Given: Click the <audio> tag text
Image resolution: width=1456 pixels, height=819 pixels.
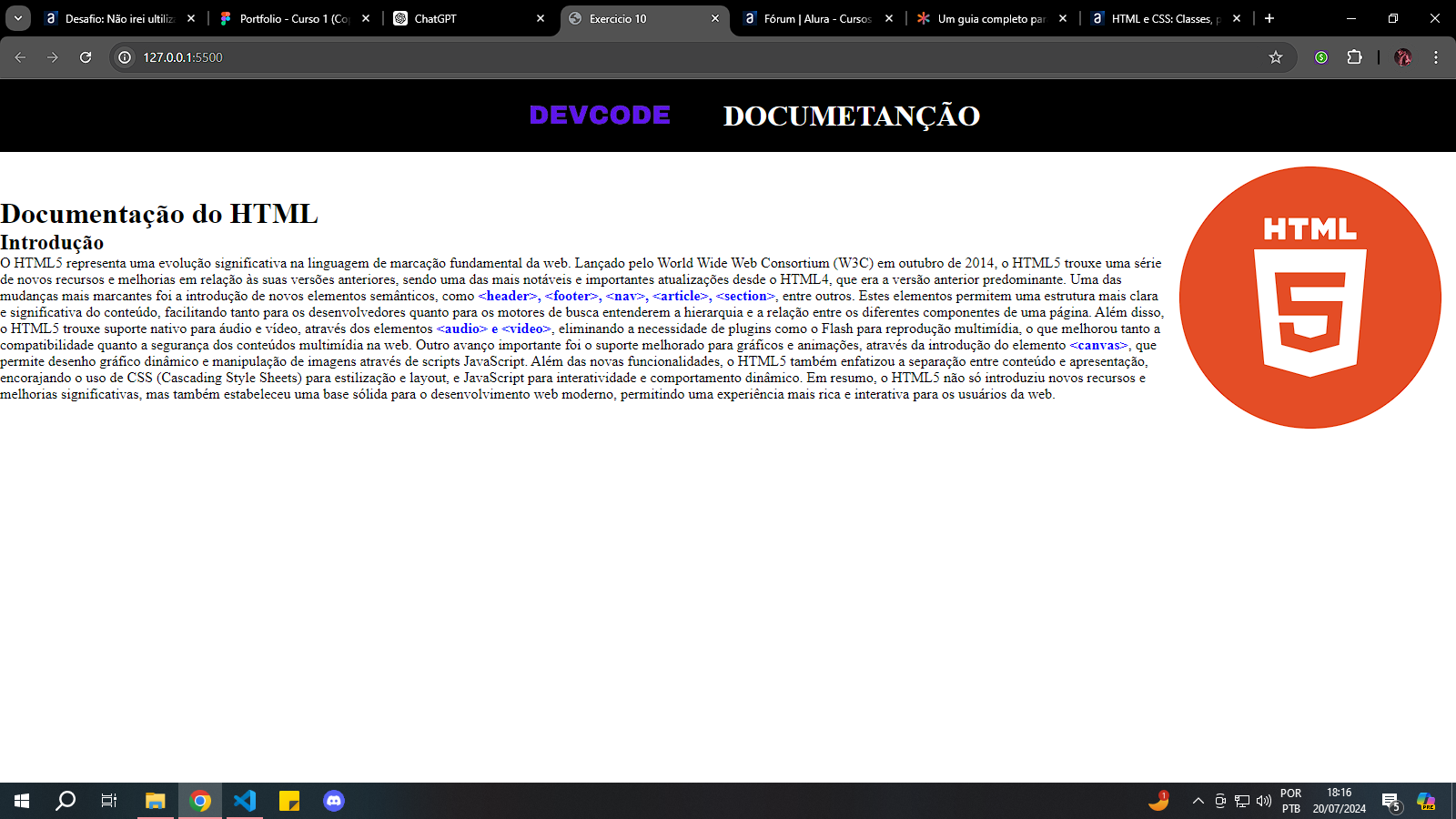Looking at the screenshot, I should coord(461,329).
